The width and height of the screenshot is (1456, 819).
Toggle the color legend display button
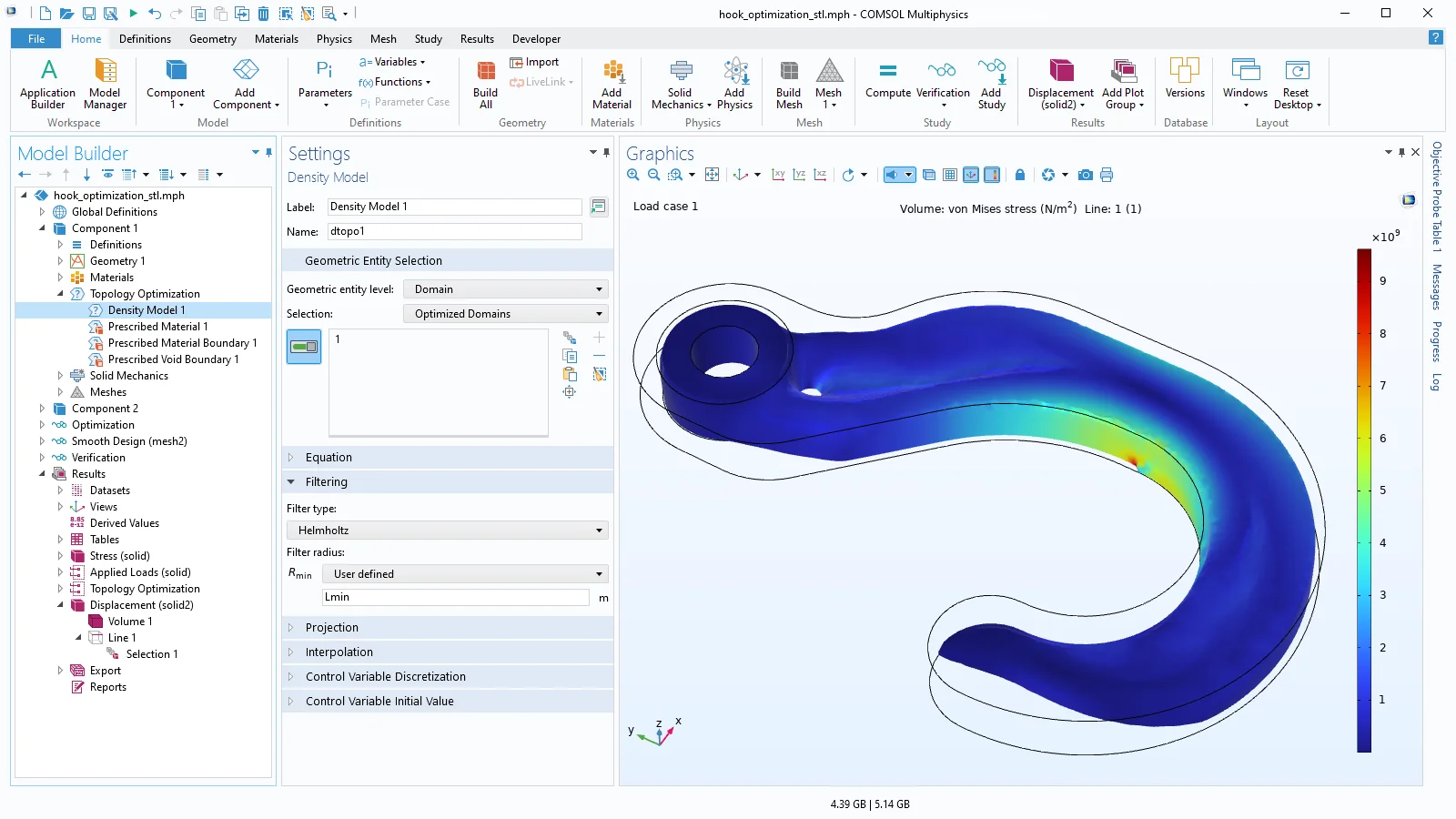click(x=992, y=175)
